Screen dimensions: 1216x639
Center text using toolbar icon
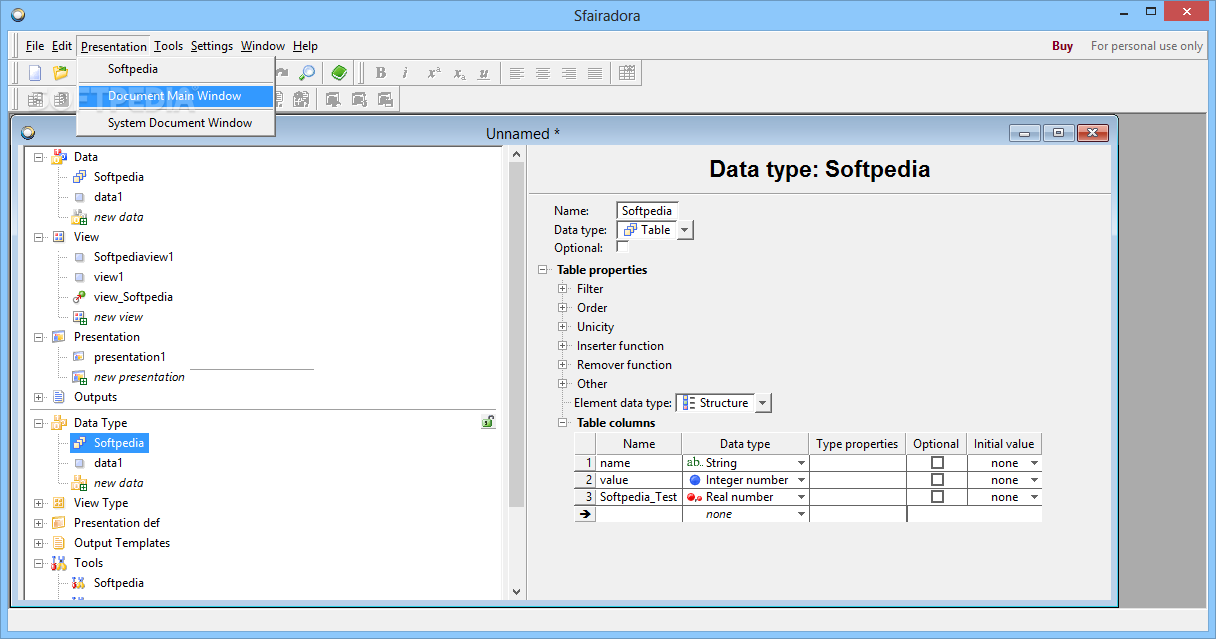543,73
